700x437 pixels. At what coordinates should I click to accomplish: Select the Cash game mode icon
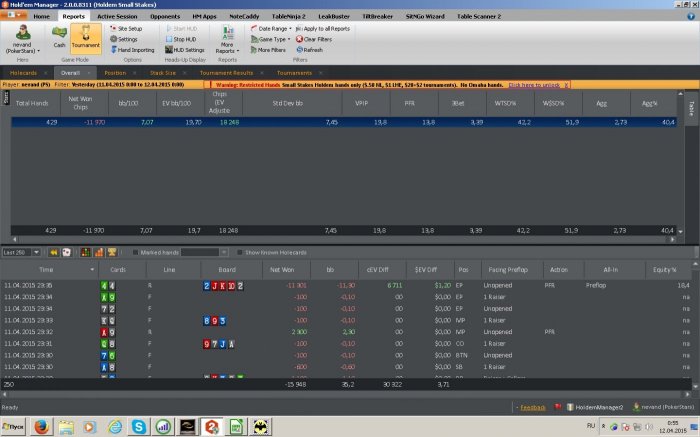click(x=59, y=37)
